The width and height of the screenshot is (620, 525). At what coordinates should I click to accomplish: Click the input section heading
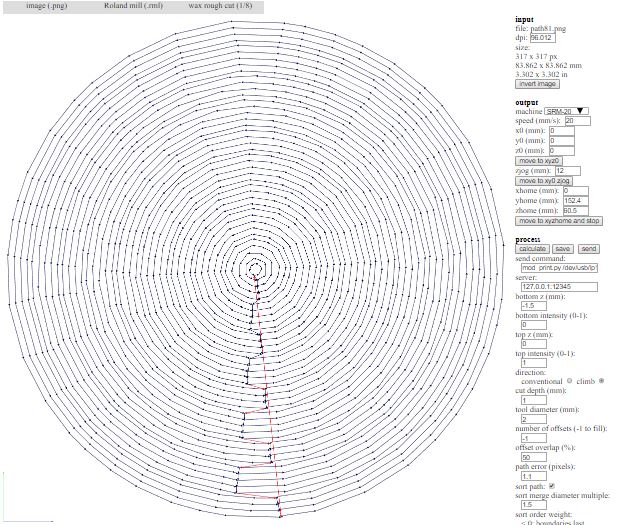[524, 19]
